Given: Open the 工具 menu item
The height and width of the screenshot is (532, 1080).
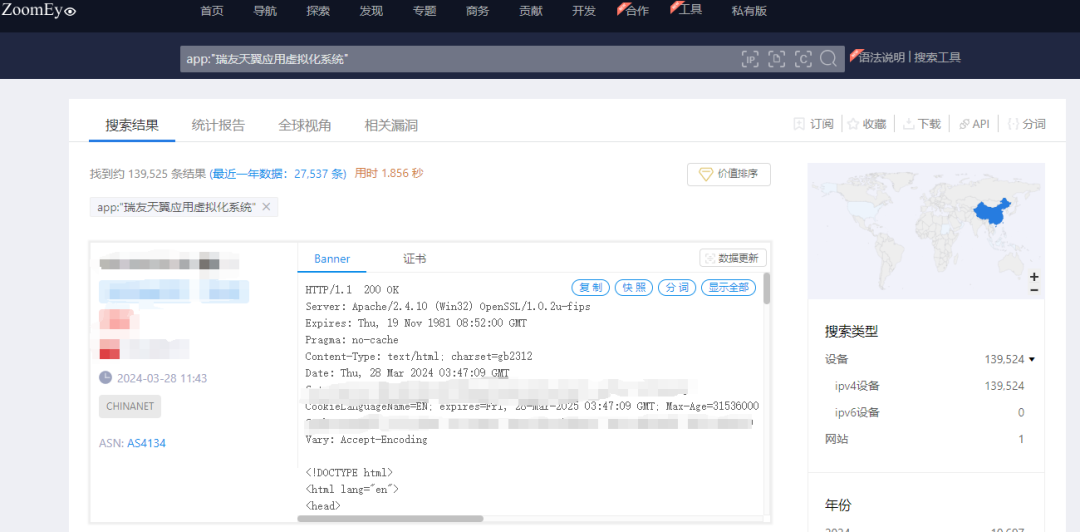Looking at the screenshot, I should [689, 10].
